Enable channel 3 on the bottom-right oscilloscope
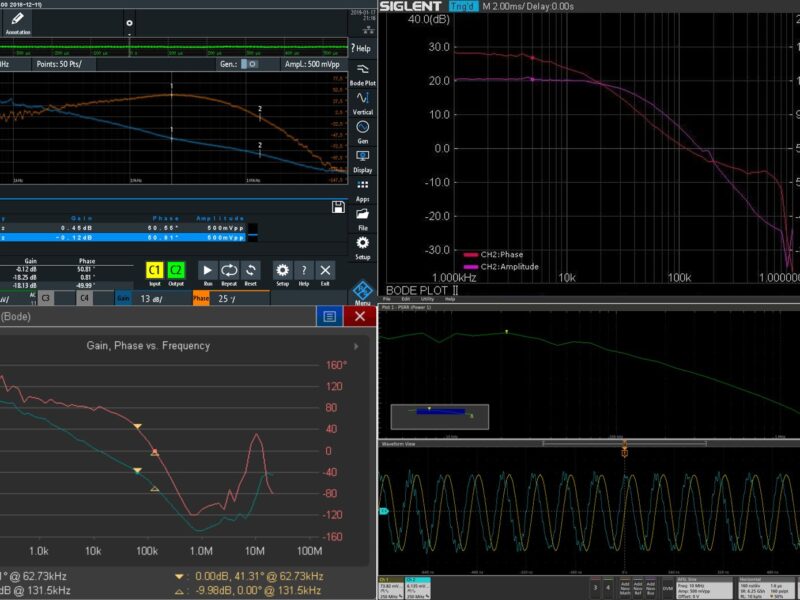This screenshot has height=600, width=800. [x=595, y=587]
